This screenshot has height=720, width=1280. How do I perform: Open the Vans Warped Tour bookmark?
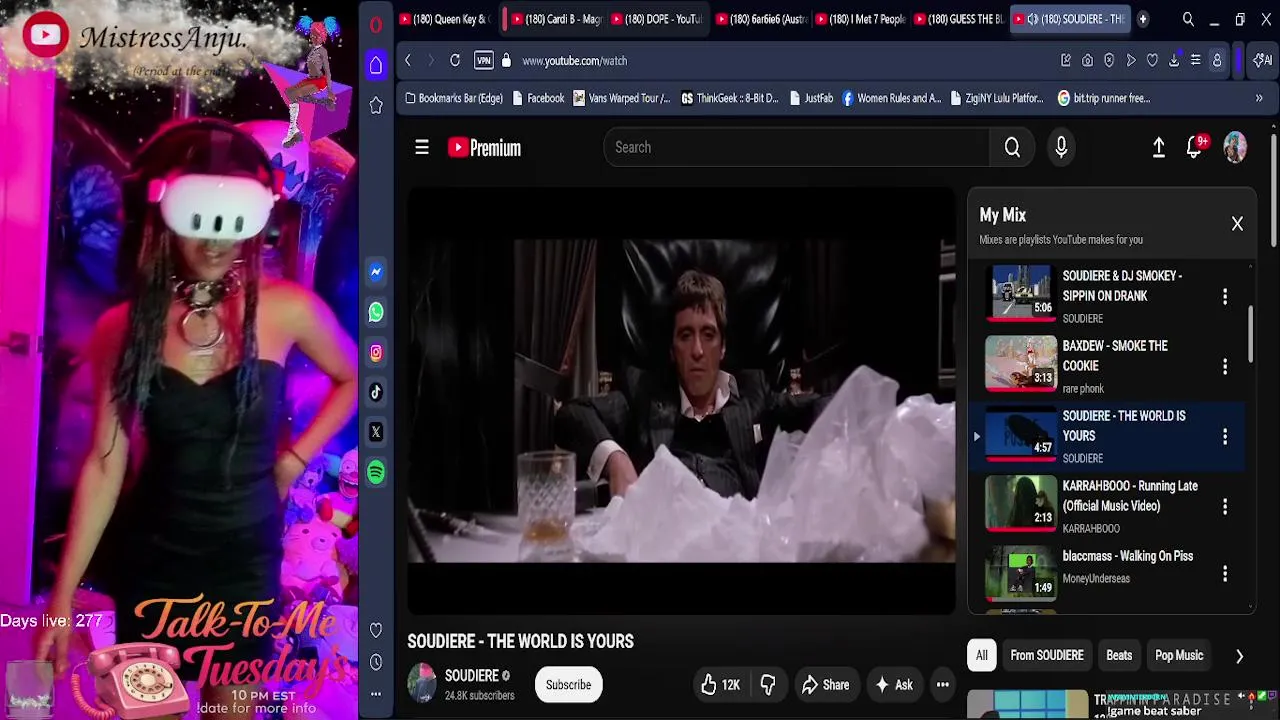(x=621, y=98)
